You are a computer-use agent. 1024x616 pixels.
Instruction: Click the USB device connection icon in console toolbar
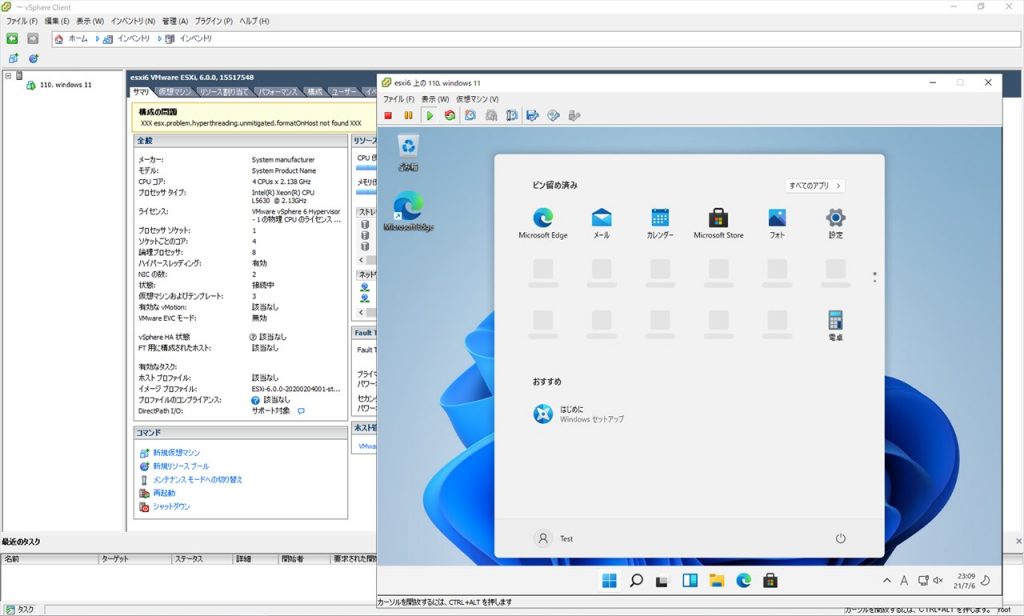(x=574, y=116)
